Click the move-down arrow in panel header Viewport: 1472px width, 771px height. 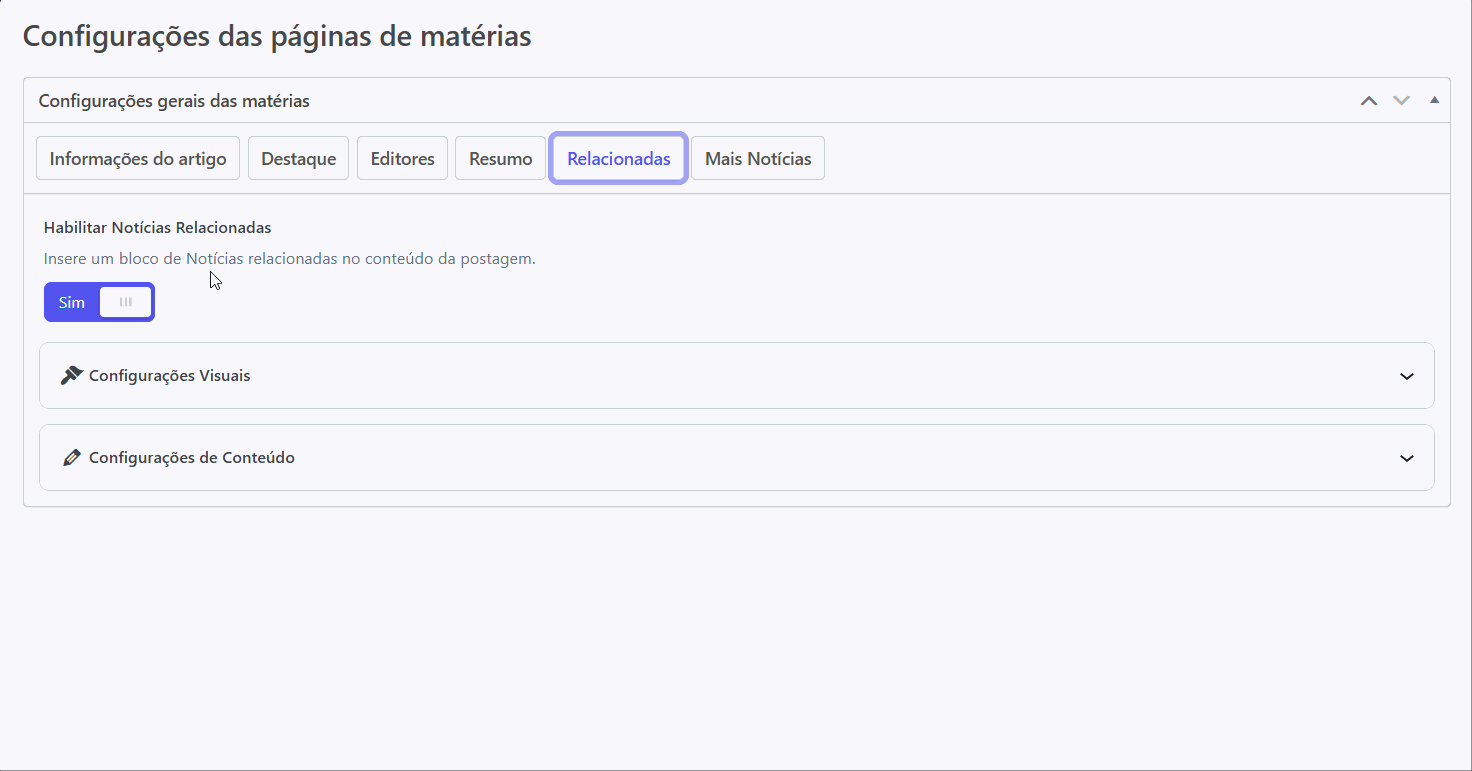(x=1401, y=101)
